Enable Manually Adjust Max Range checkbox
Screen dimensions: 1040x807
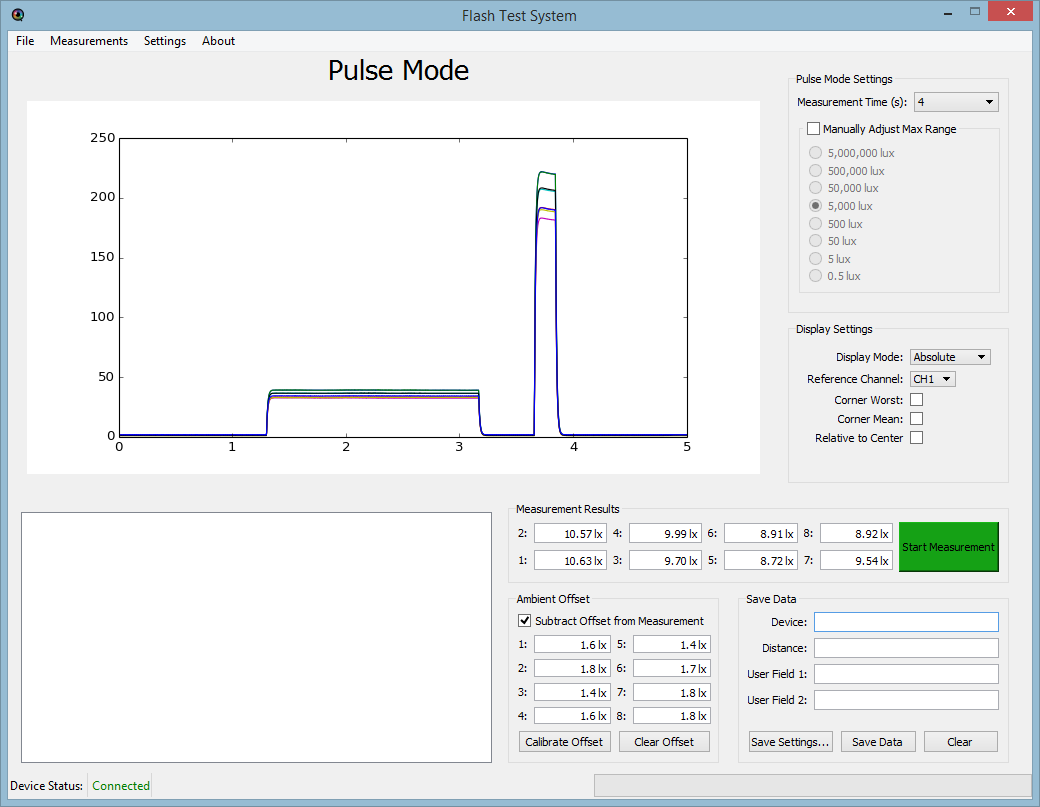pyautogui.click(x=814, y=129)
